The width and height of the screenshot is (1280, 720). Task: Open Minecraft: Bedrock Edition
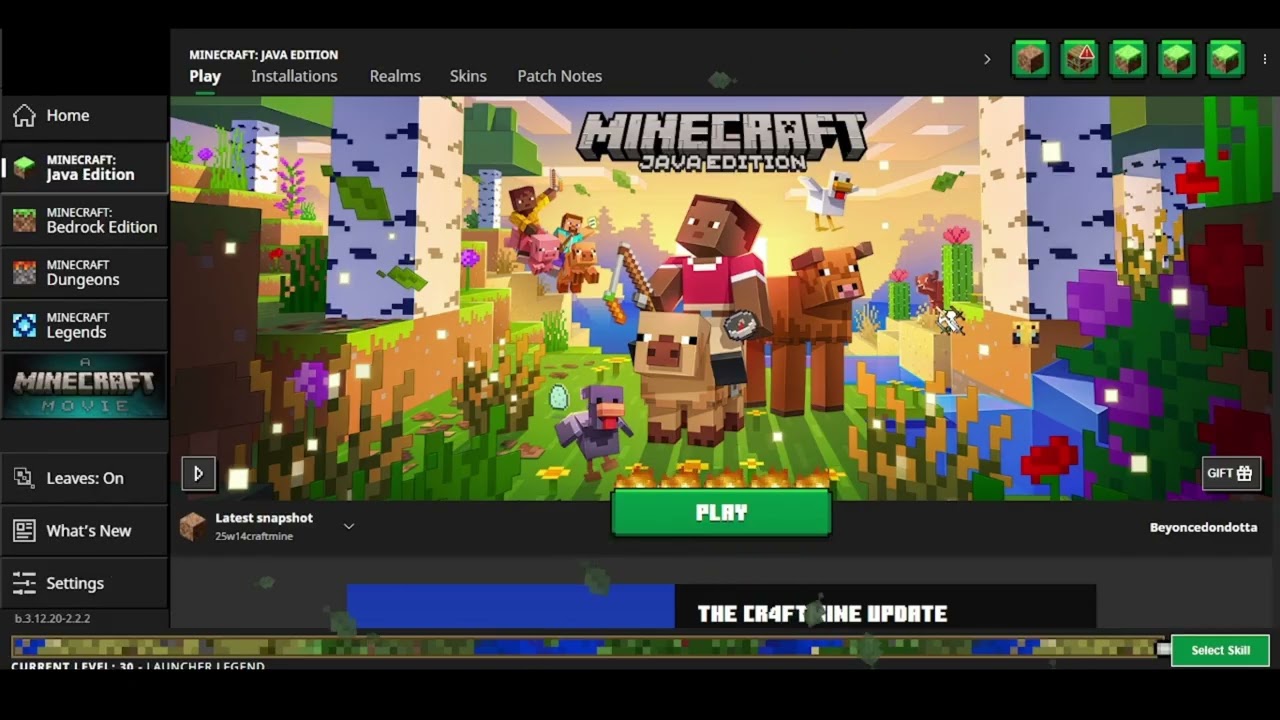point(84,220)
